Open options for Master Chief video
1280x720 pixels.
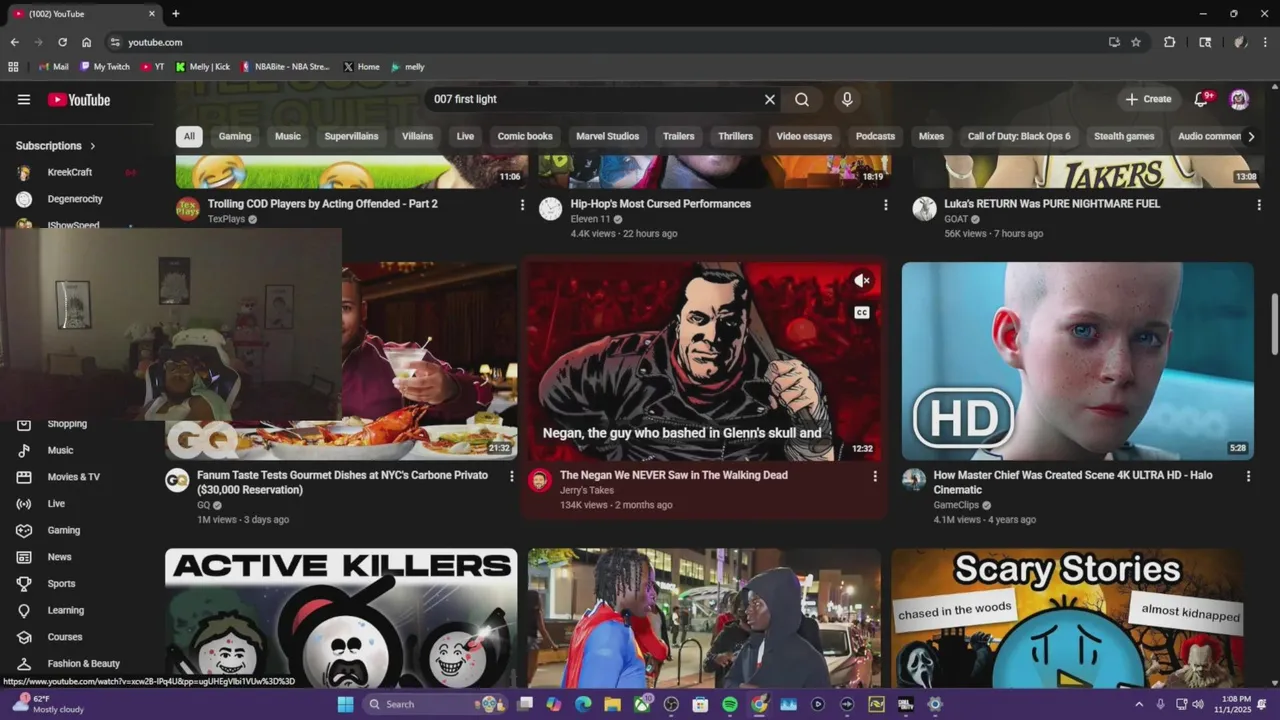(1248, 477)
